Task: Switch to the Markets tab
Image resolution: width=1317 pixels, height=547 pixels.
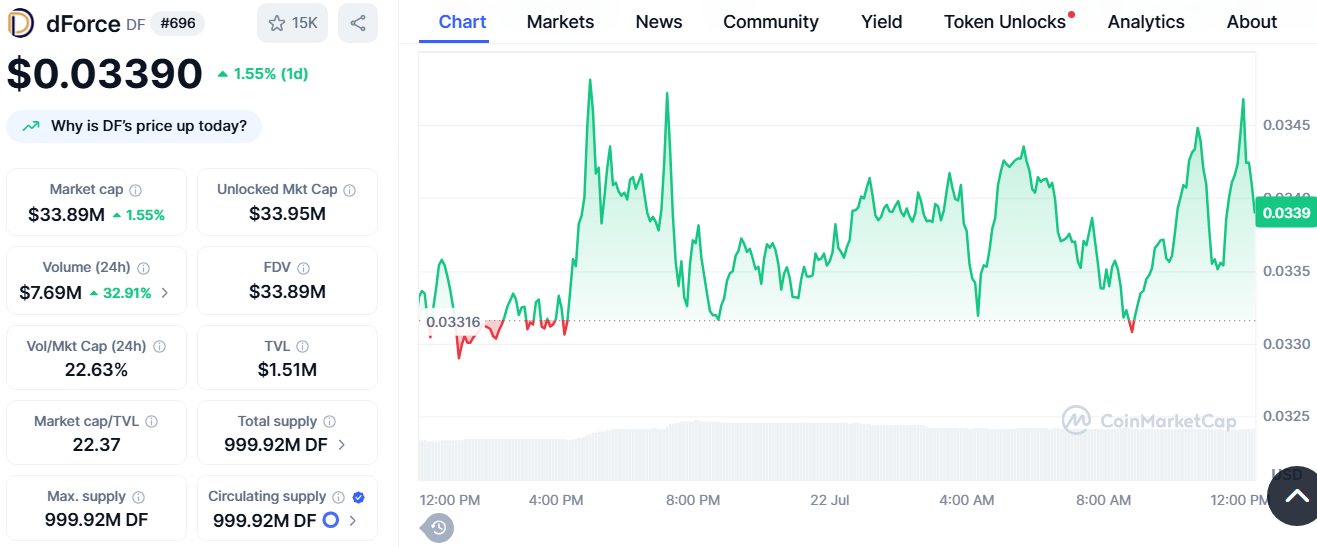Action: (x=560, y=22)
